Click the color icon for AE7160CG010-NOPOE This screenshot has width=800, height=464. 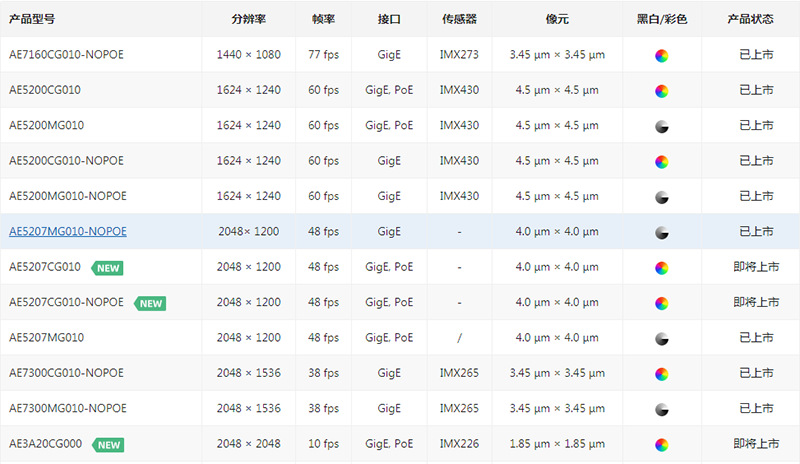pos(662,56)
